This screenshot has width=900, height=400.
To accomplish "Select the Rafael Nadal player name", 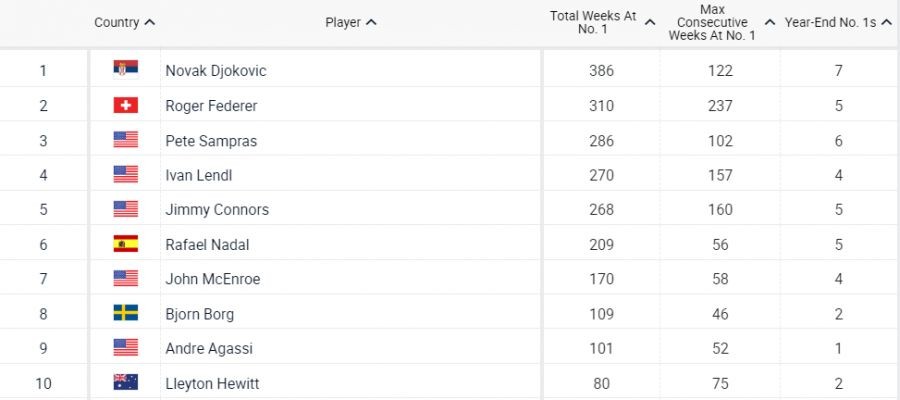I will pyautogui.click(x=207, y=245).
